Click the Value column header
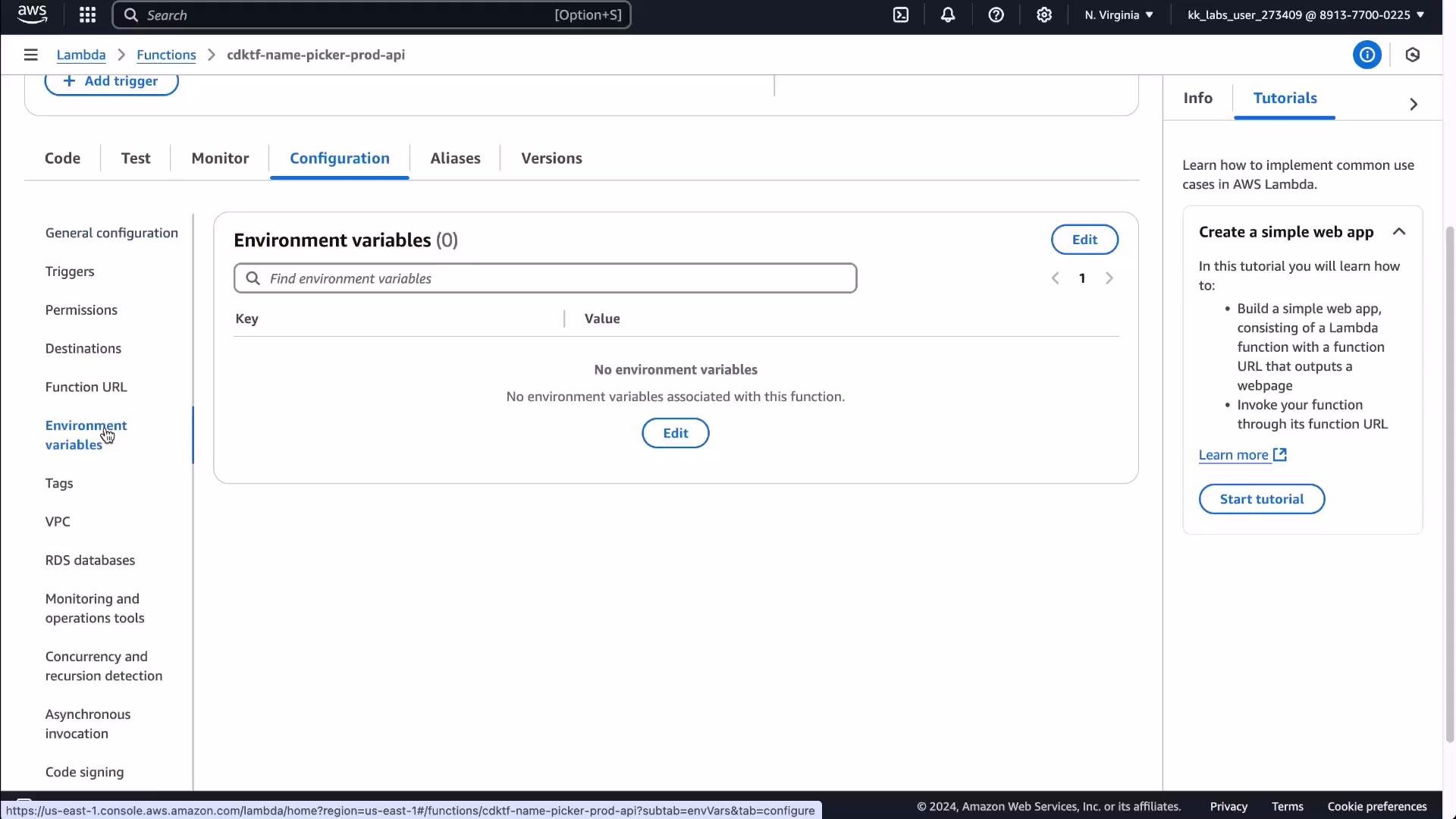Image resolution: width=1456 pixels, height=819 pixels. pos(602,318)
